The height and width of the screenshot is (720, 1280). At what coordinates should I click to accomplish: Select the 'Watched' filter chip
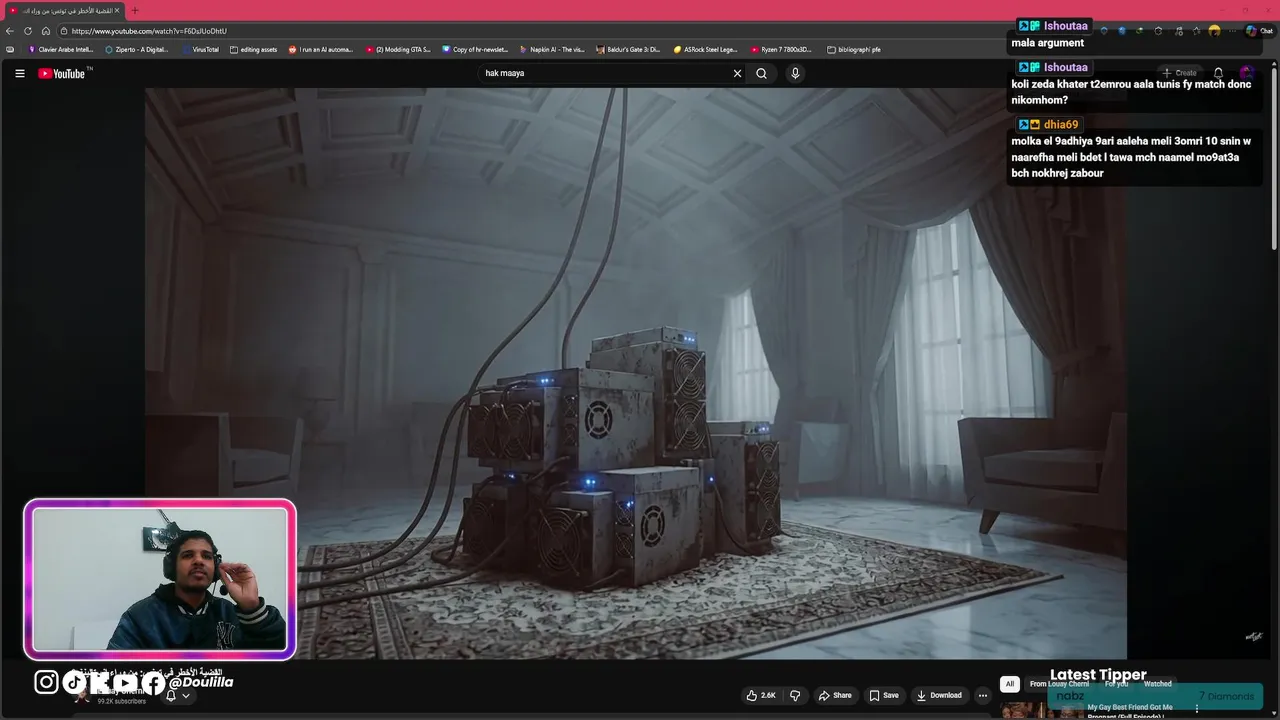click(1157, 684)
